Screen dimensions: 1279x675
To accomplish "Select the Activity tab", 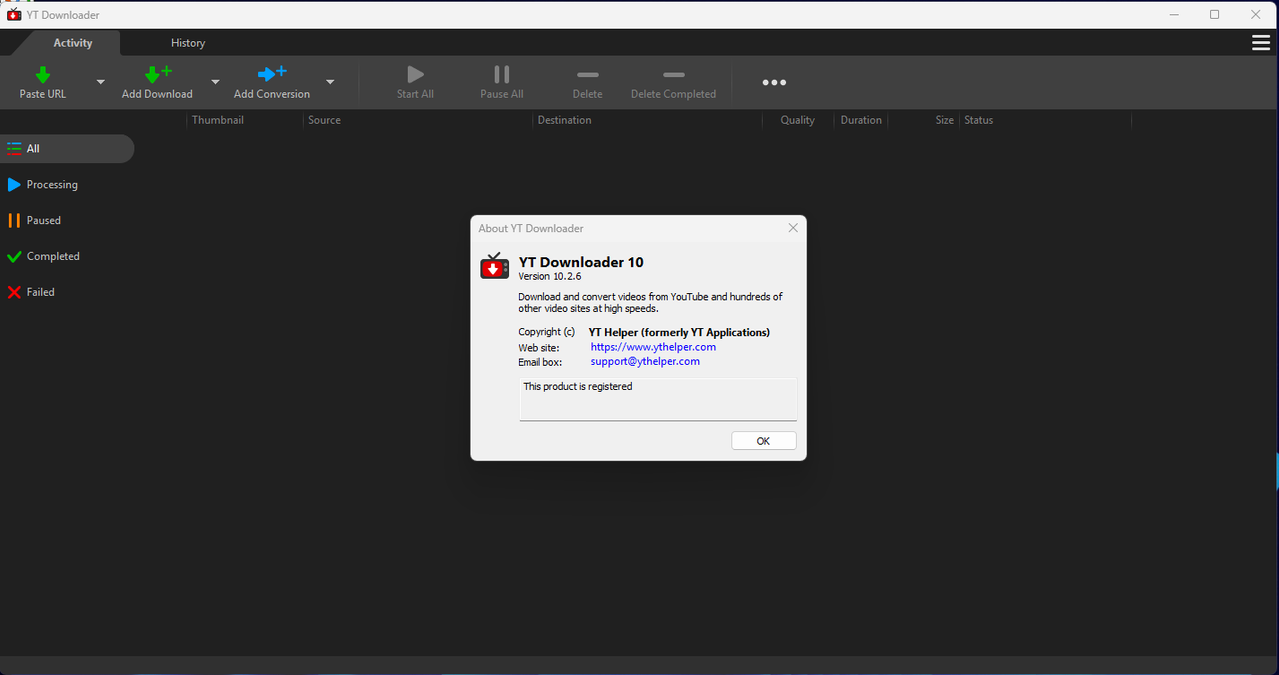I will click(73, 43).
